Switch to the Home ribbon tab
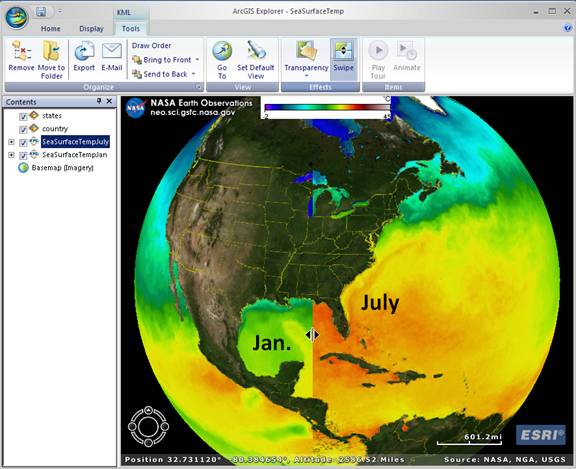This screenshot has width=576, height=469. pos(51,29)
